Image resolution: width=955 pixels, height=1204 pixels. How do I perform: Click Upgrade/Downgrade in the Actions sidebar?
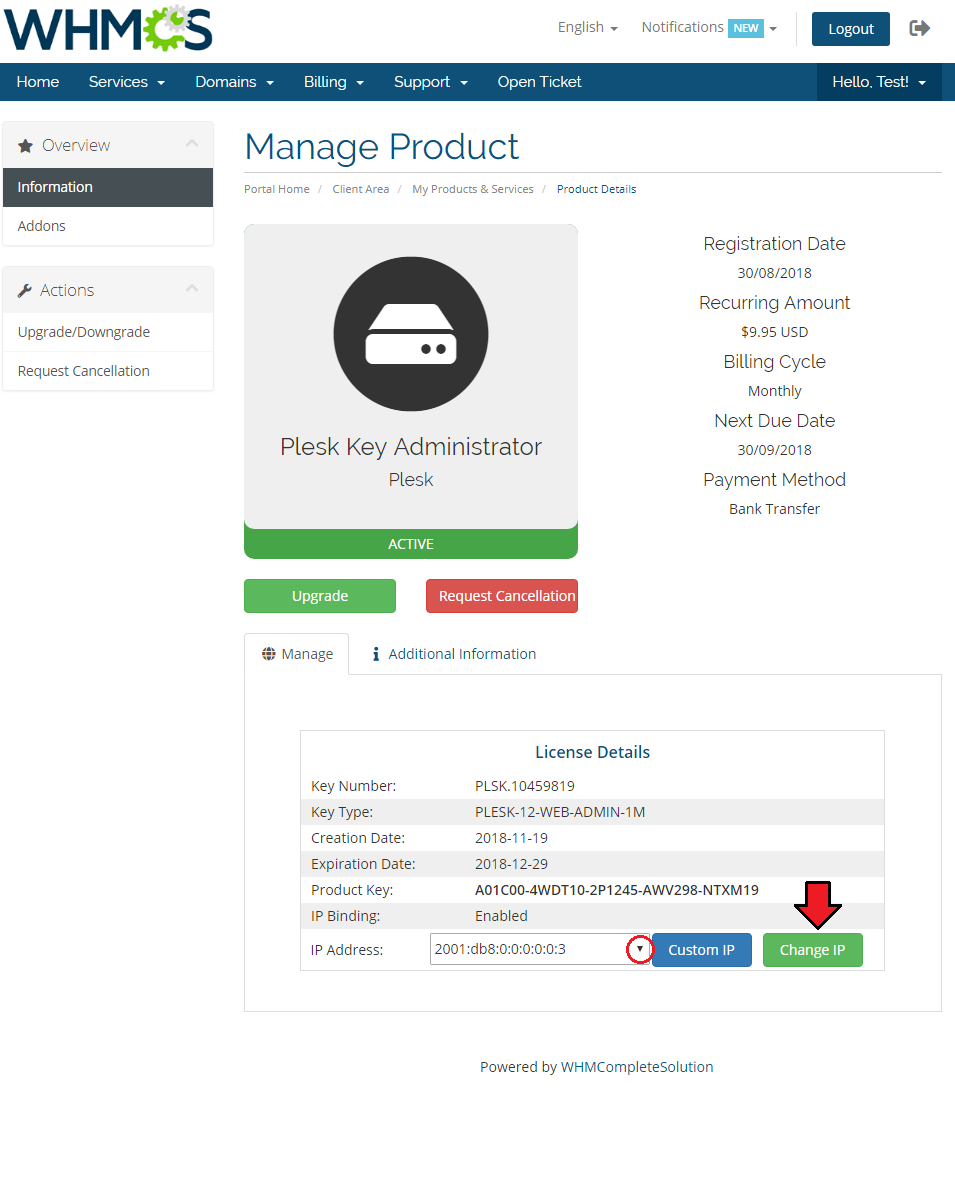pyautogui.click(x=108, y=332)
